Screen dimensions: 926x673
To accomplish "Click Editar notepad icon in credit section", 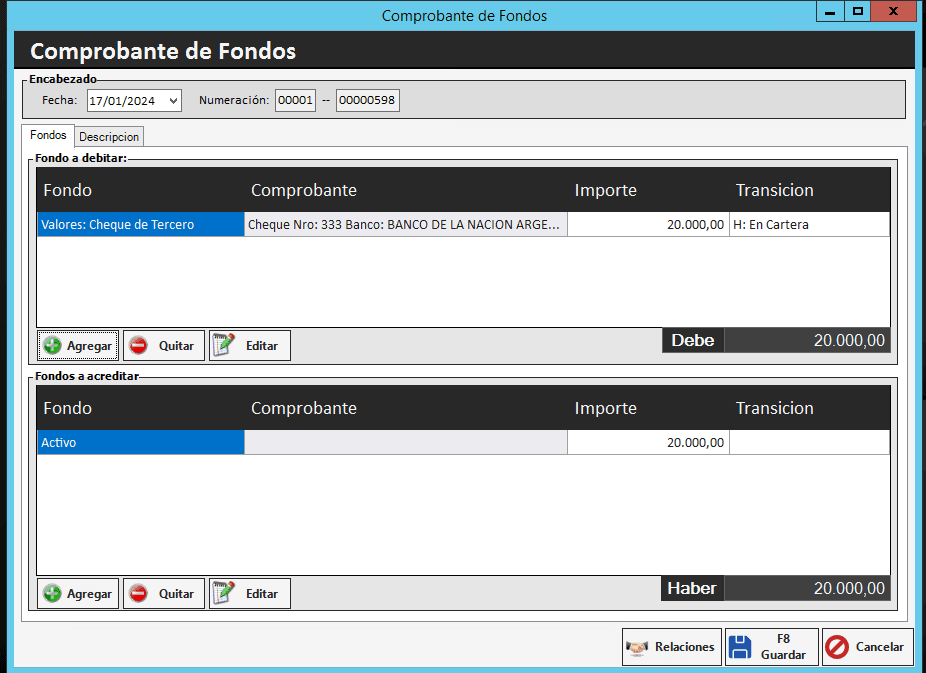I will pos(224,594).
